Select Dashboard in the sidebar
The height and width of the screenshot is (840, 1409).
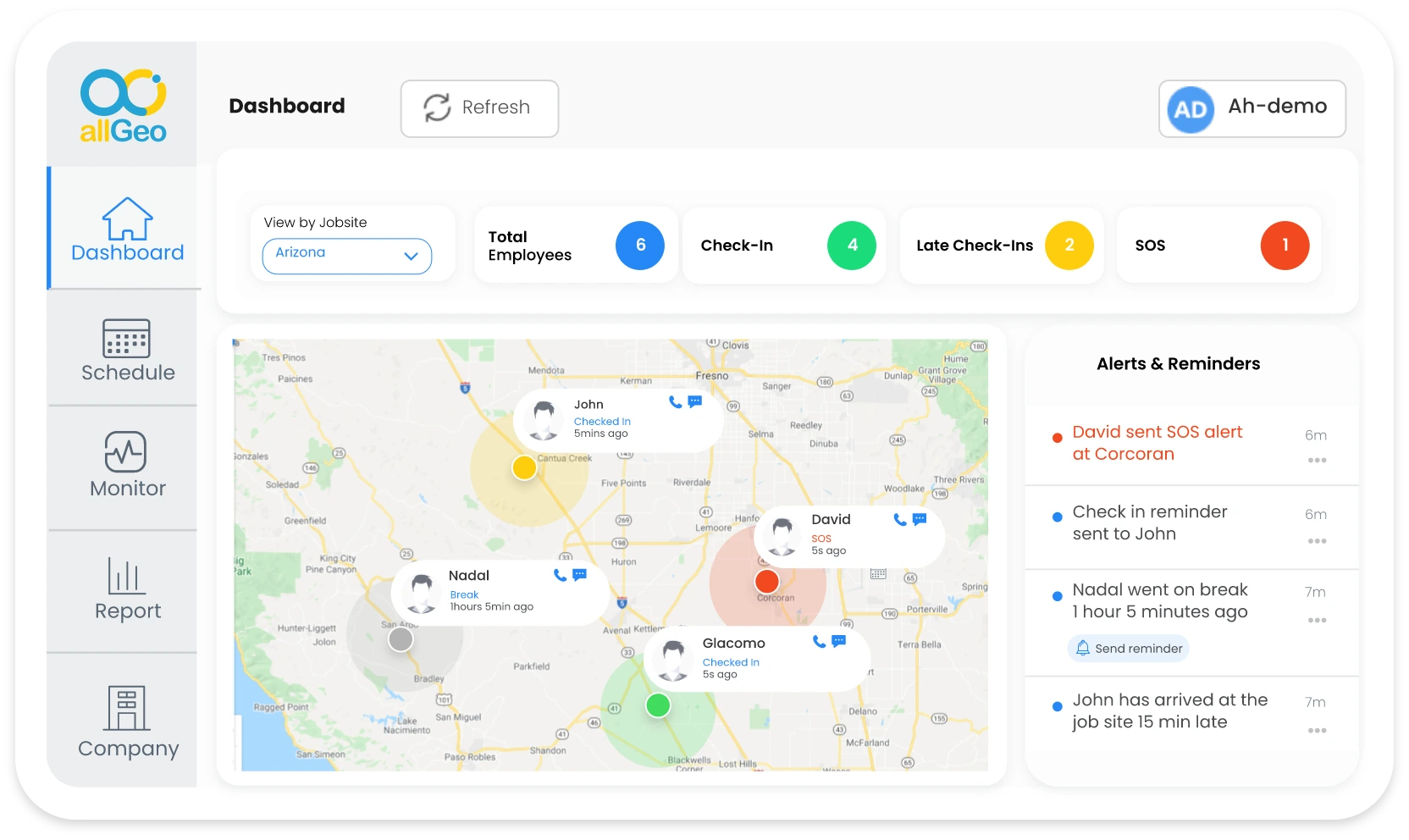127,229
